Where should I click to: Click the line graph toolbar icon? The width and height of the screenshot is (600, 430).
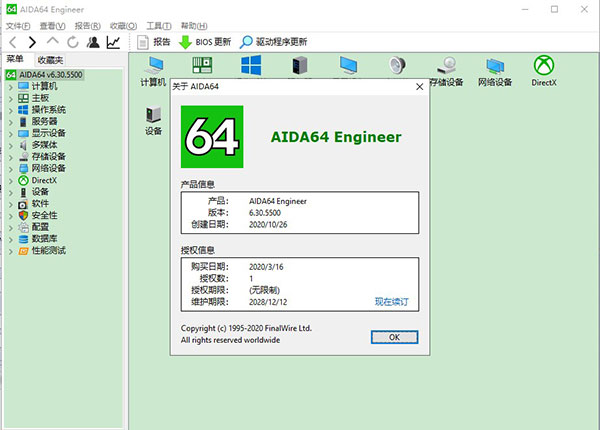(113, 42)
